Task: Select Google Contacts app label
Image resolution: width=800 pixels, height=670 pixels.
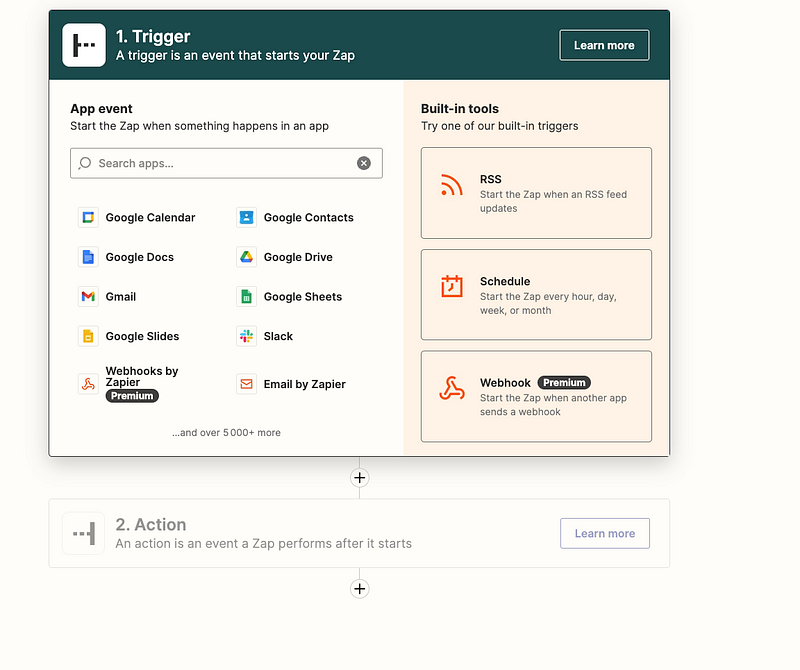Action: (x=309, y=217)
